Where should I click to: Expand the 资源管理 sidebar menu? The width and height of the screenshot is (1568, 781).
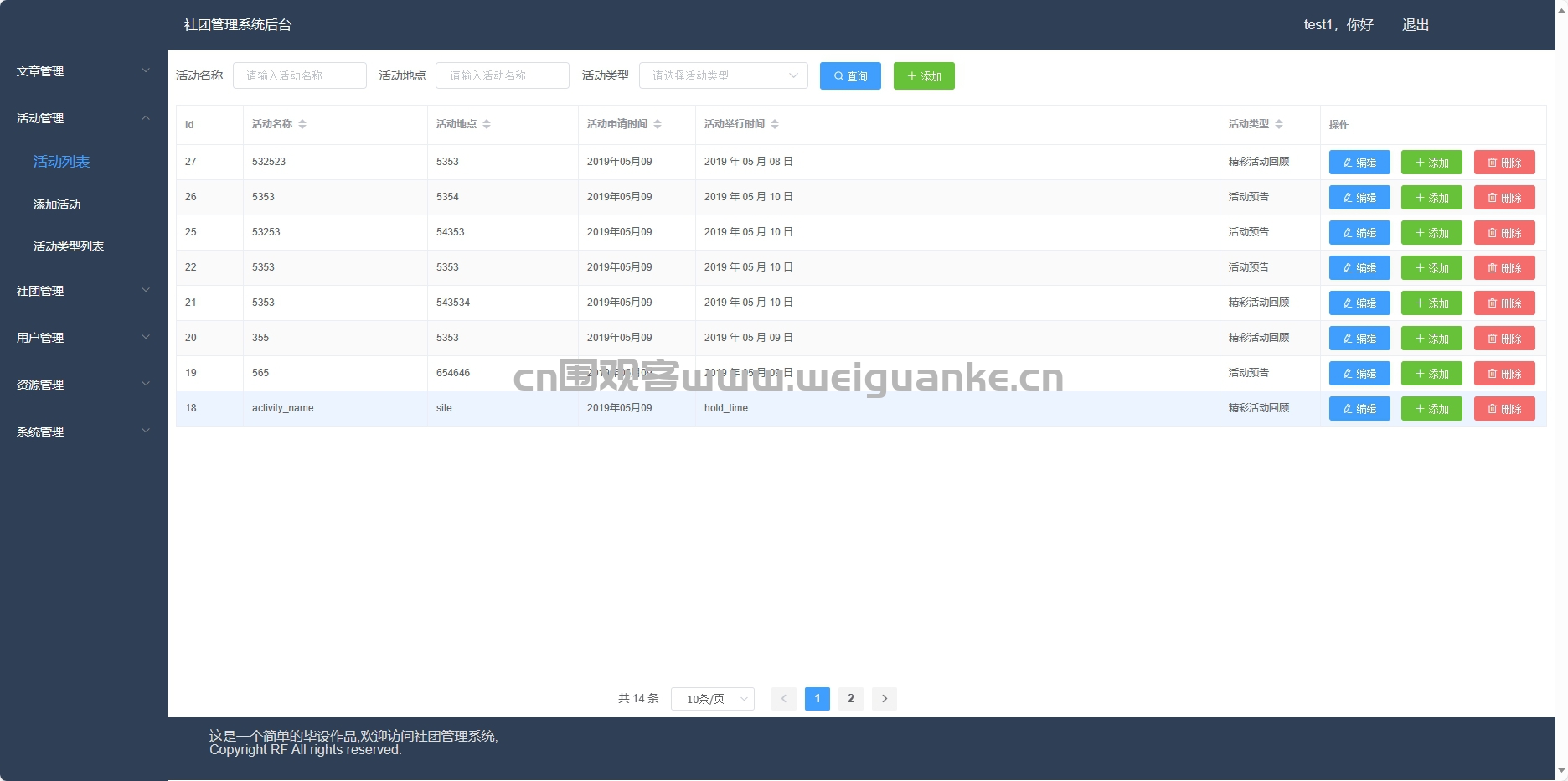[84, 385]
